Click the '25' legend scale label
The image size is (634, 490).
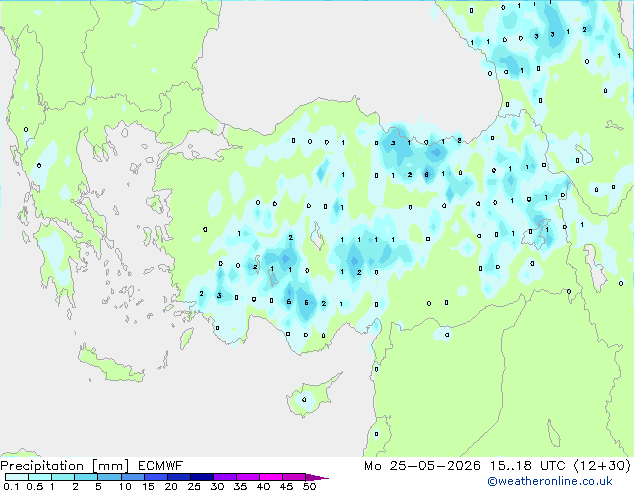click(194, 486)
